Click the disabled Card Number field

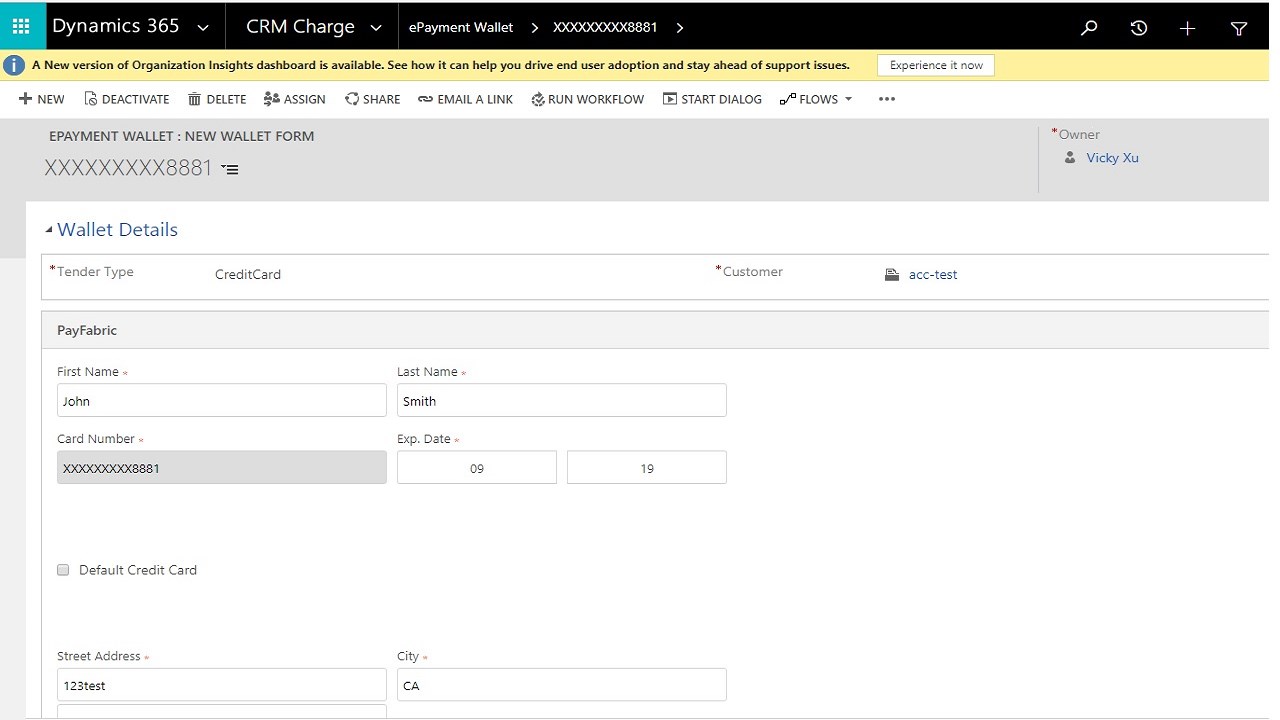coord(222,468)
